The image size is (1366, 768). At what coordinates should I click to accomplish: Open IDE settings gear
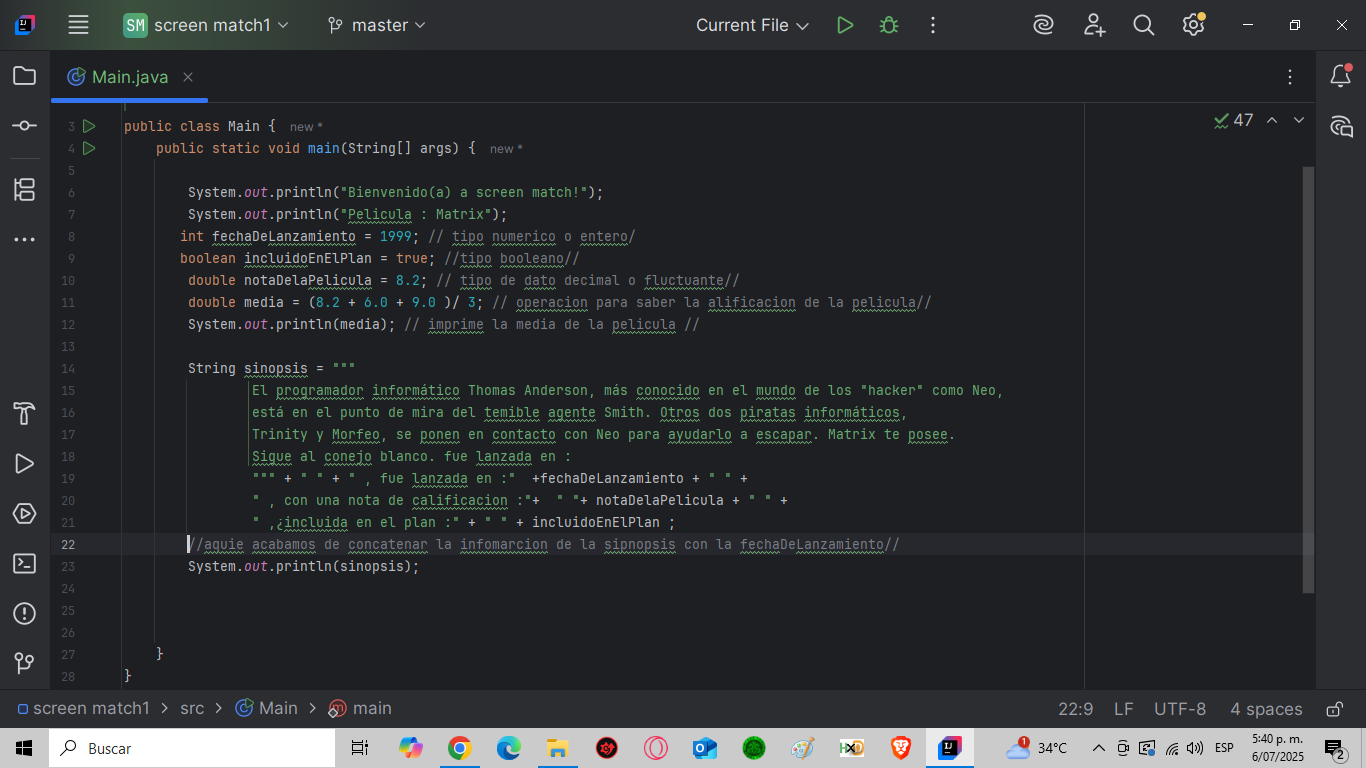[1193, 25]
